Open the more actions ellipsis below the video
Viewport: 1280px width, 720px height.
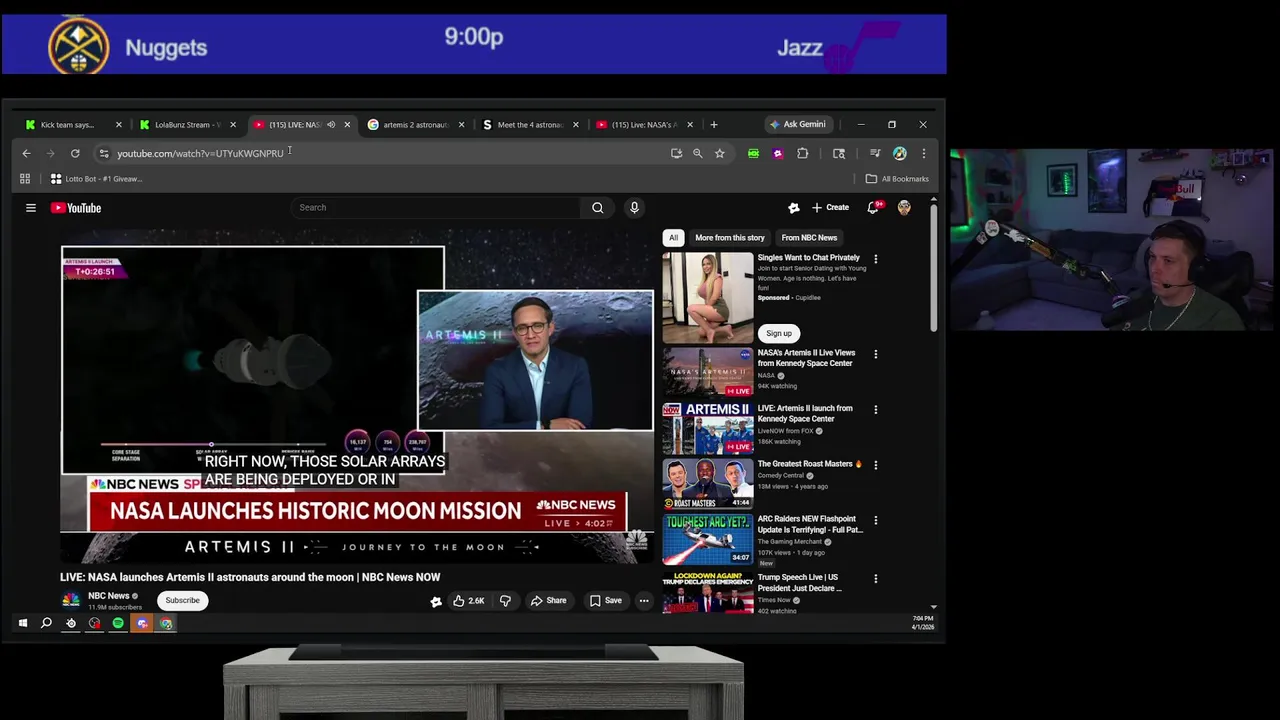pos(644,600)
